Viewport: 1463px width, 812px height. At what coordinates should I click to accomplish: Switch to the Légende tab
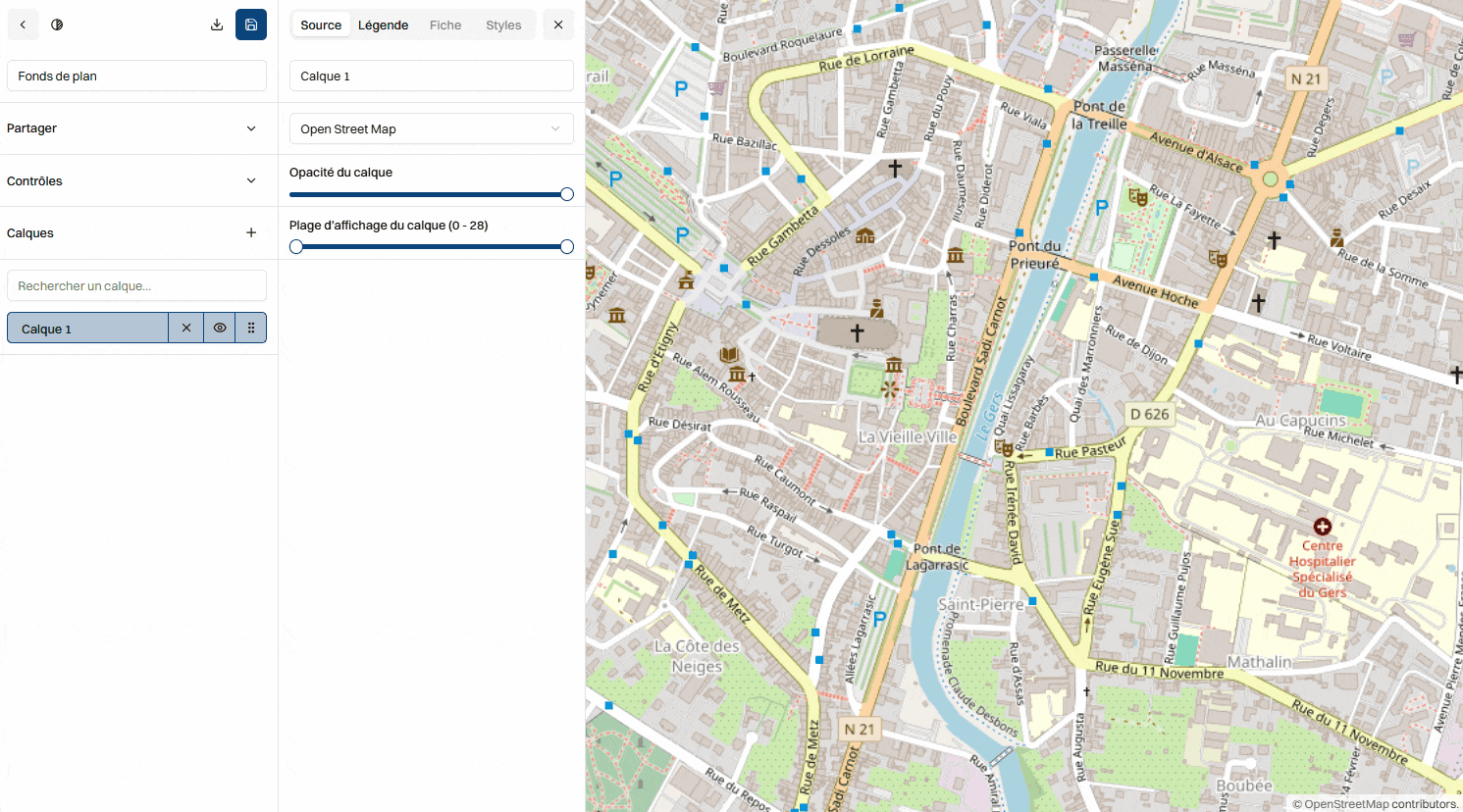point(383,25)
